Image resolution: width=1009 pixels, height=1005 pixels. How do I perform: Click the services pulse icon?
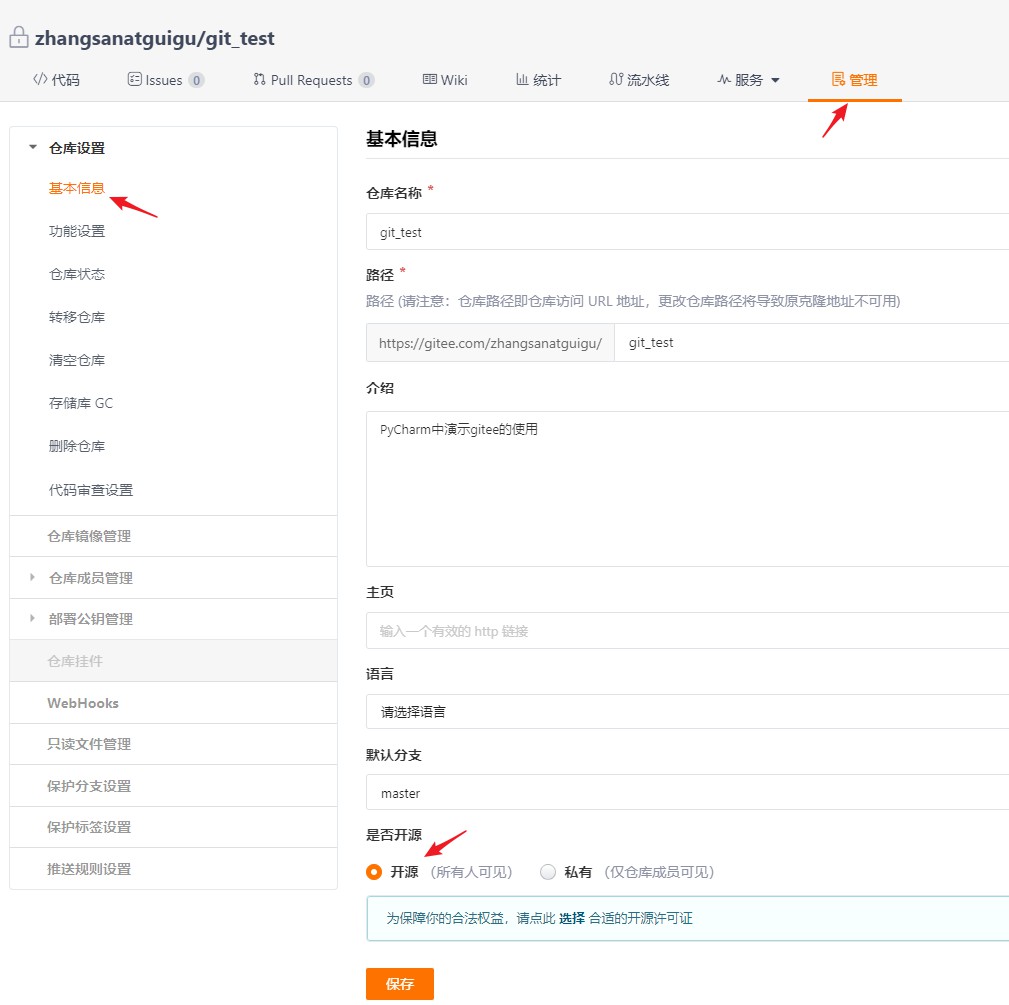(724, 80)
